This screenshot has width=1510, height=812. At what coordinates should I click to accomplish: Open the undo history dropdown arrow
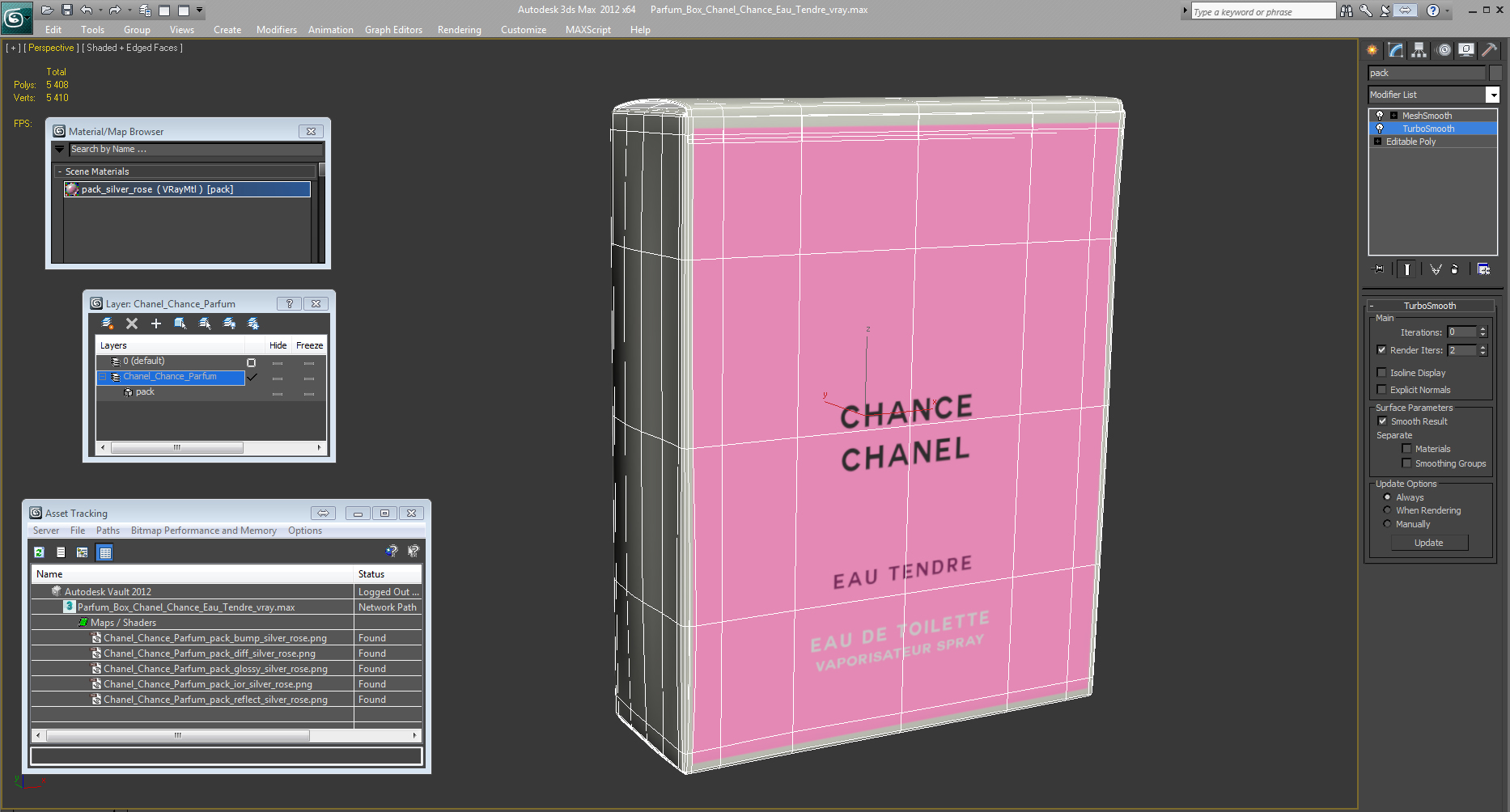pyautogui.click(x=100, y=11)
